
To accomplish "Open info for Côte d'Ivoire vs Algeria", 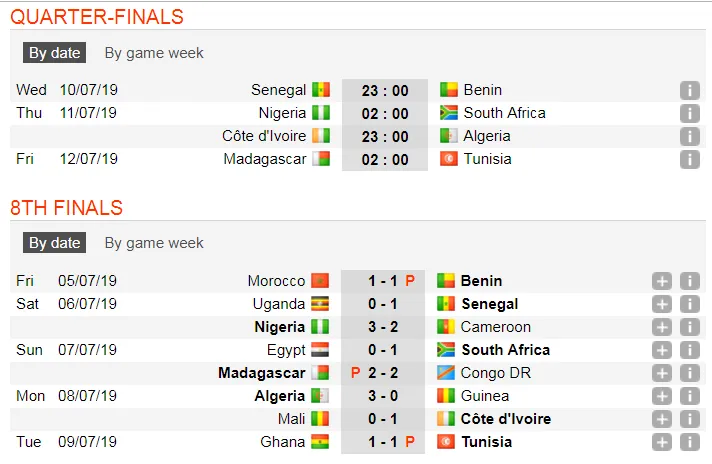I will click(689, 136).
